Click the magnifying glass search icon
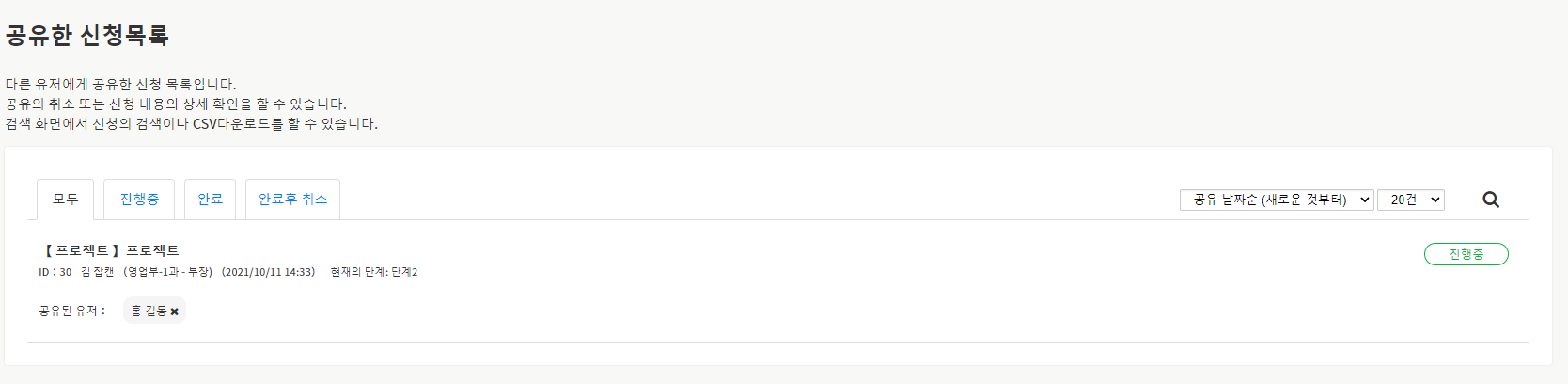This screenshot has width=1568, height=384. pos(1491,200)
